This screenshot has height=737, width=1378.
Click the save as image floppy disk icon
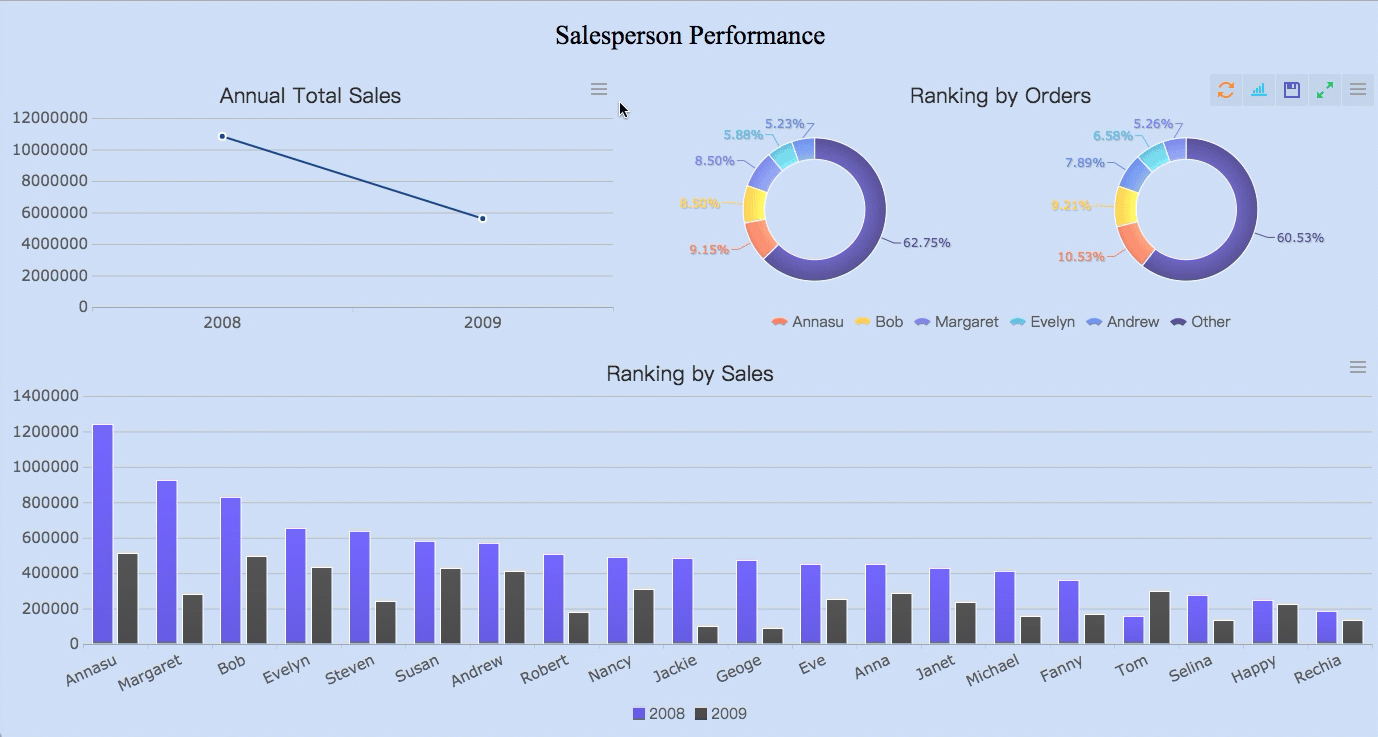1291,89
